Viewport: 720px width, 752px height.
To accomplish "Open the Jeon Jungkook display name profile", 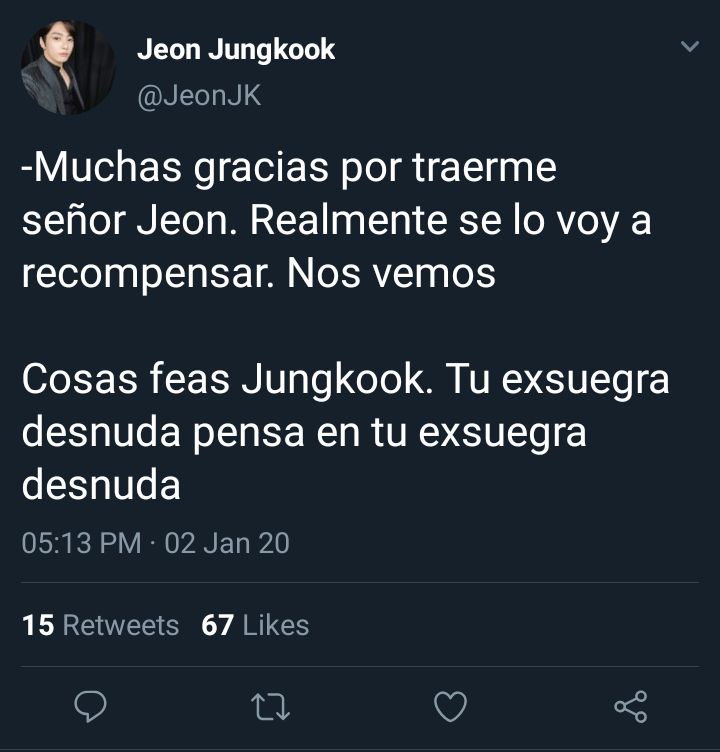I will click(x=236, y=49).
